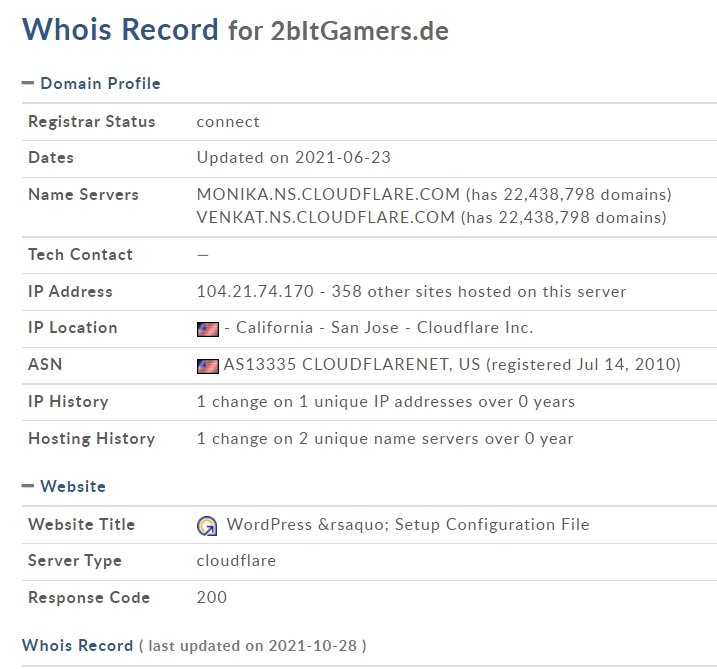The image size is (717, 669).
Task: Open MONIKA.NS.CLOUDFLARE.COM name server entry
Action: coord(328,194)
